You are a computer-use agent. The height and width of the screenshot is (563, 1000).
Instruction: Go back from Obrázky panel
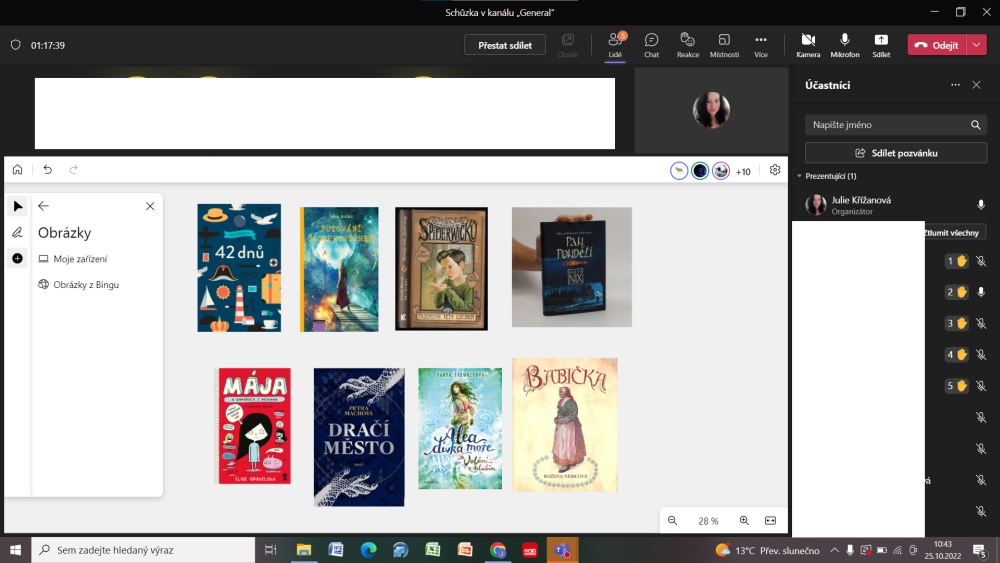click(43, 206)
